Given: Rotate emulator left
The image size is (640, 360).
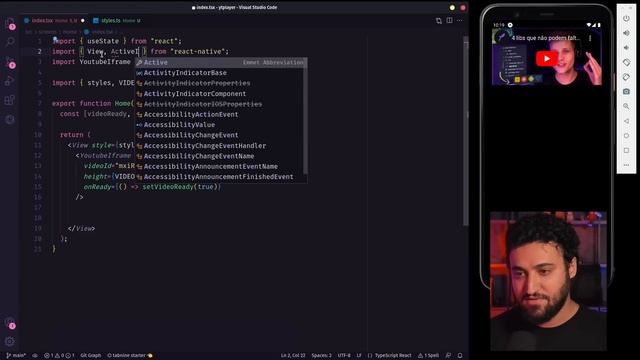Looking at the screenshot, I should [626, 62].
